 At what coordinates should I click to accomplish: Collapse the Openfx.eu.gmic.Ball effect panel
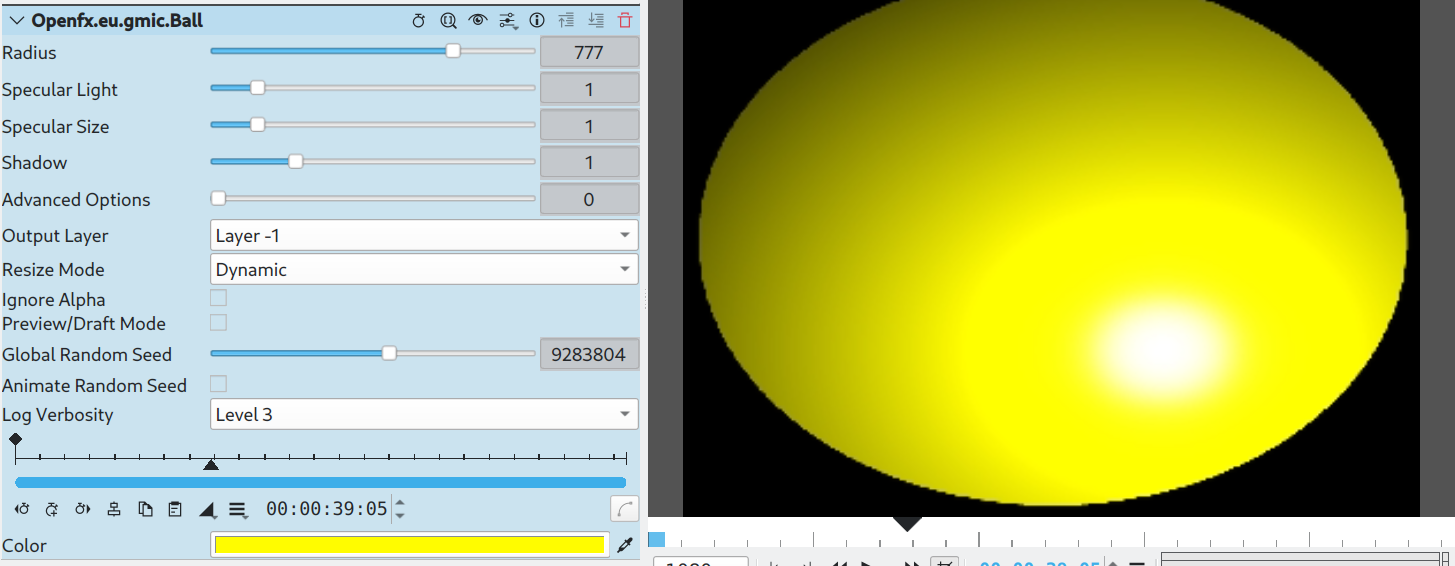(16, 20)
